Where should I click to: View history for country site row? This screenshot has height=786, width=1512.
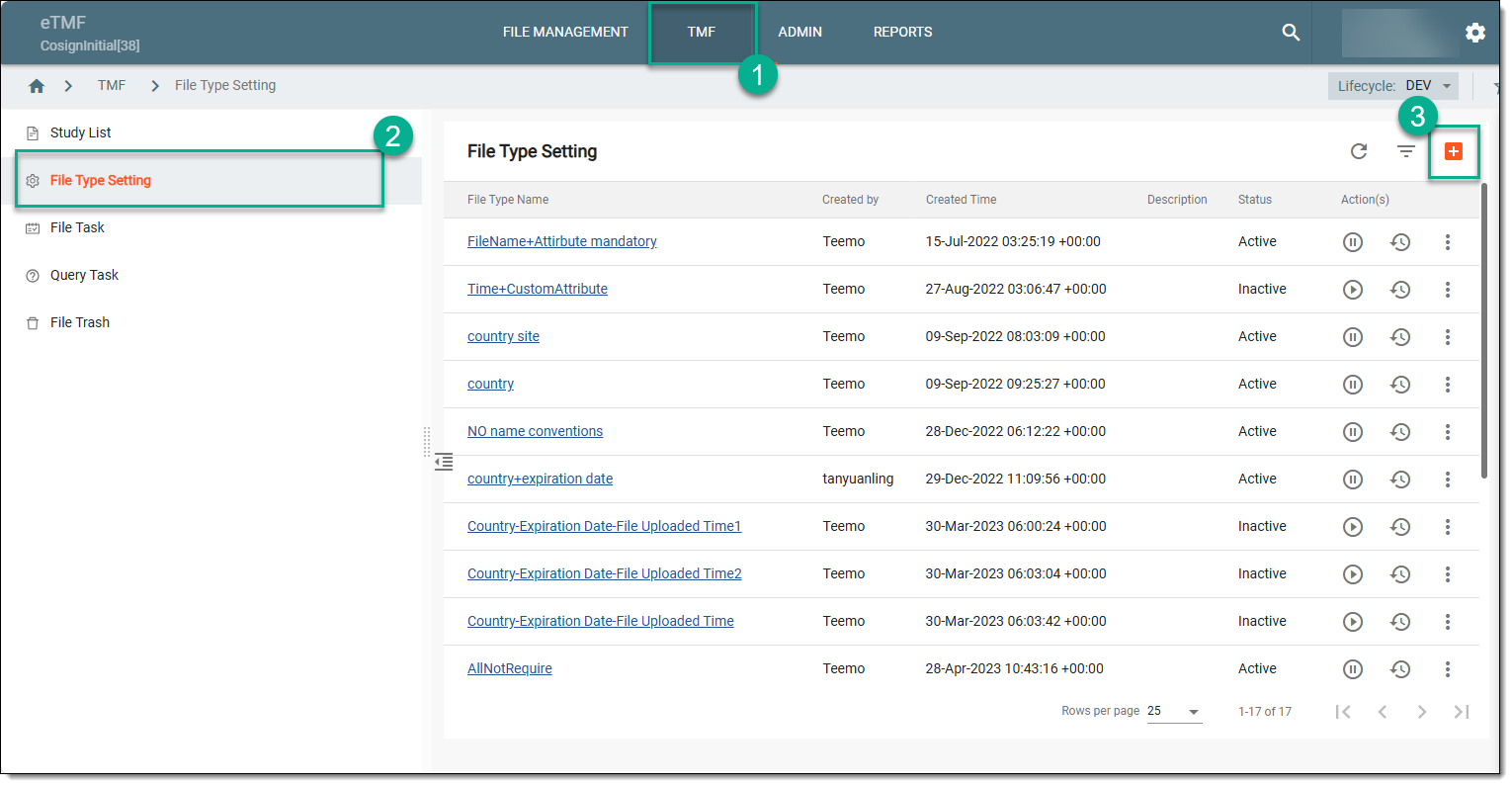coord(1400,337)
